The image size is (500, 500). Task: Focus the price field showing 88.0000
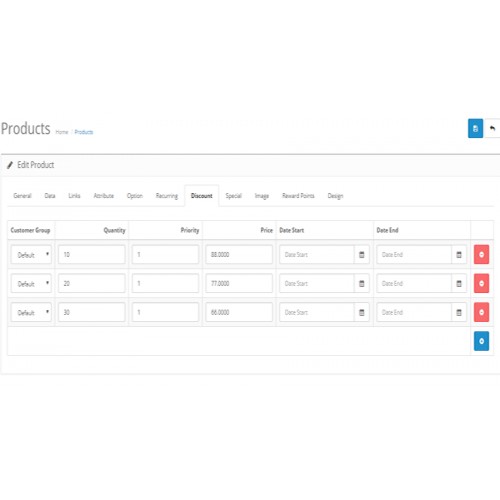(239, 255)
